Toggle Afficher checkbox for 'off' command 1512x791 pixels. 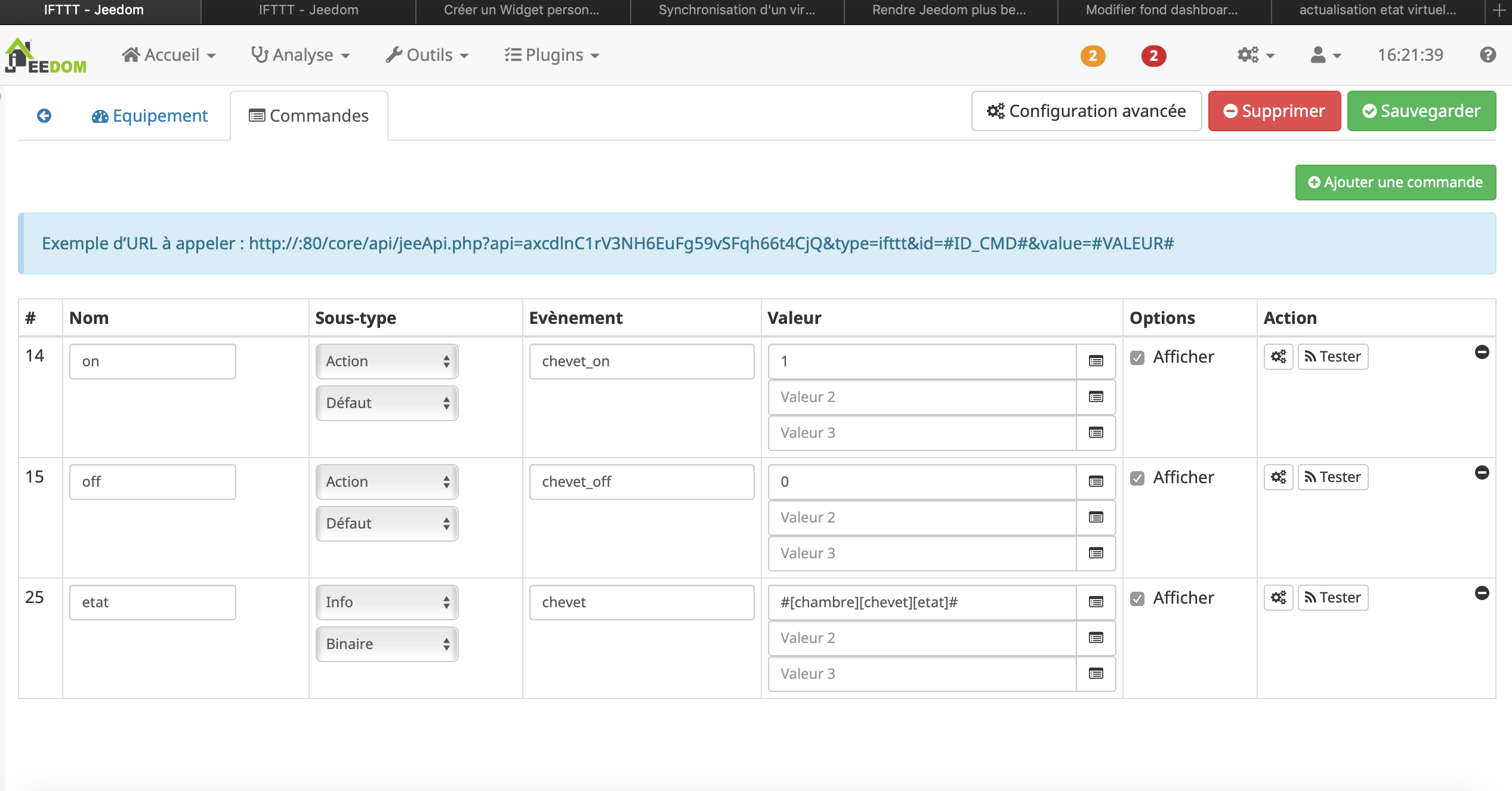(x=1137, y=478)
